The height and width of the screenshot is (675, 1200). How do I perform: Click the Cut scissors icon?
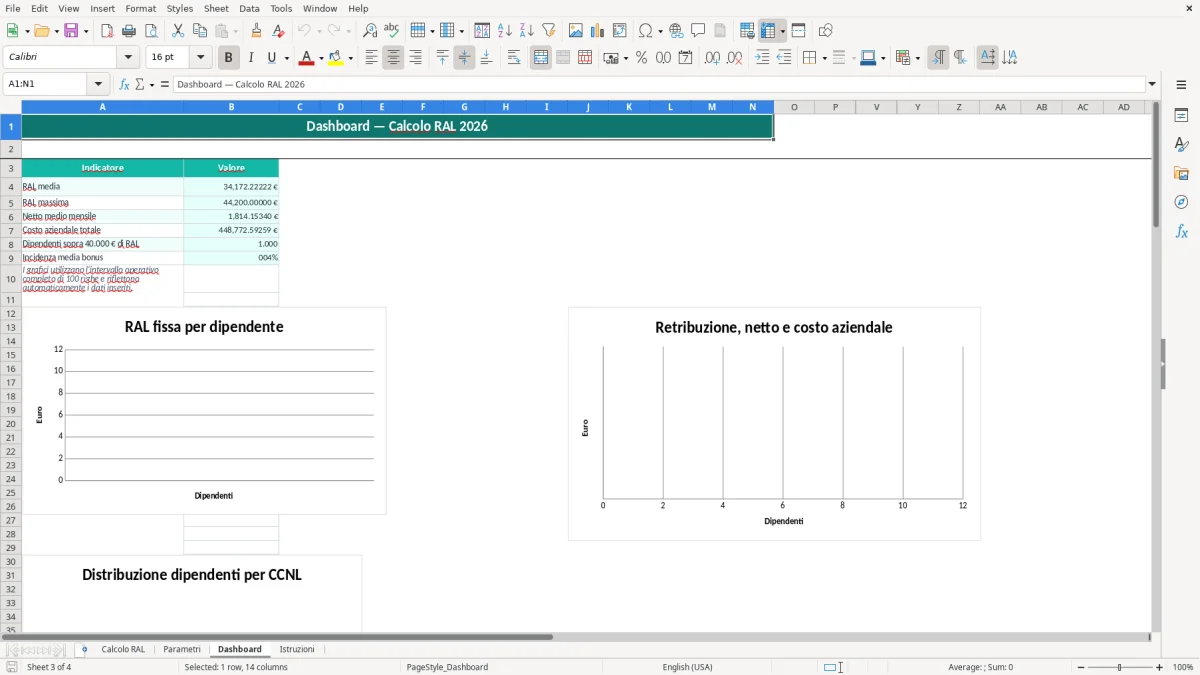pos(178,31)
